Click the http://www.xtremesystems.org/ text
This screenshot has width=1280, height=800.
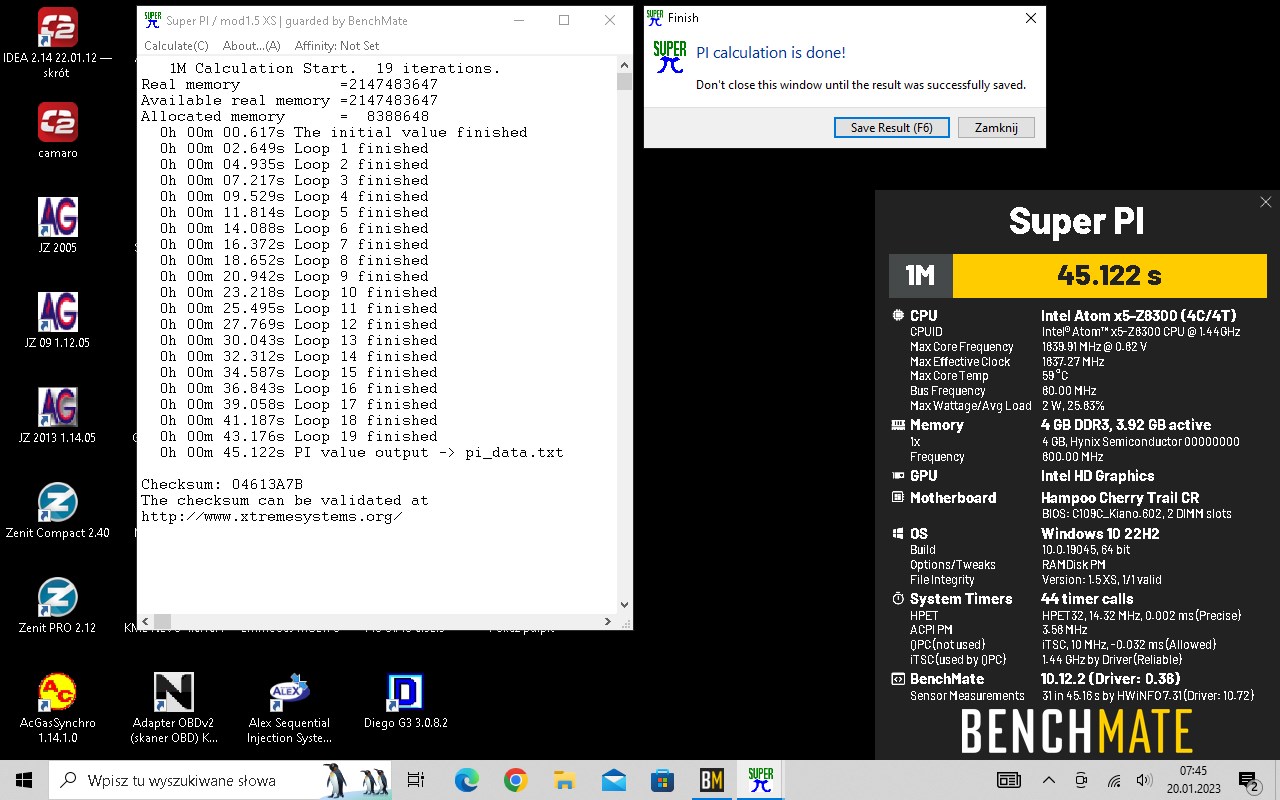coord(271,516)
